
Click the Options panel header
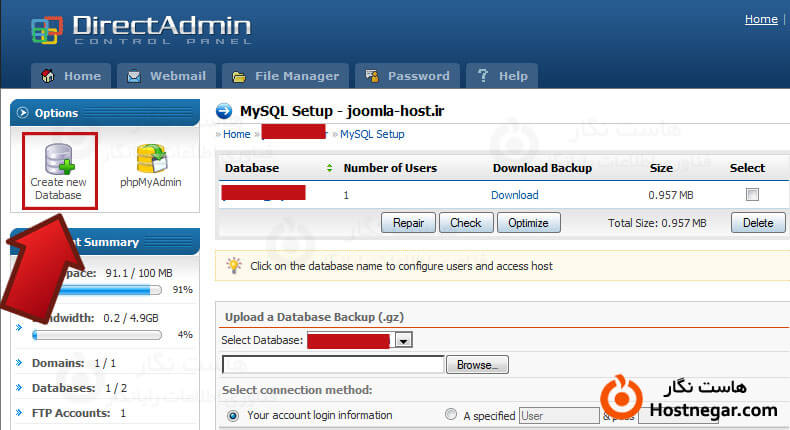click(x=105, y=112)
